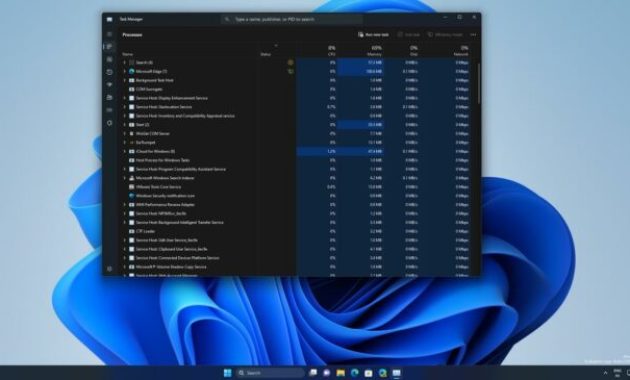Expand Service Host: Background Intelligent Transfer Service

125,222
